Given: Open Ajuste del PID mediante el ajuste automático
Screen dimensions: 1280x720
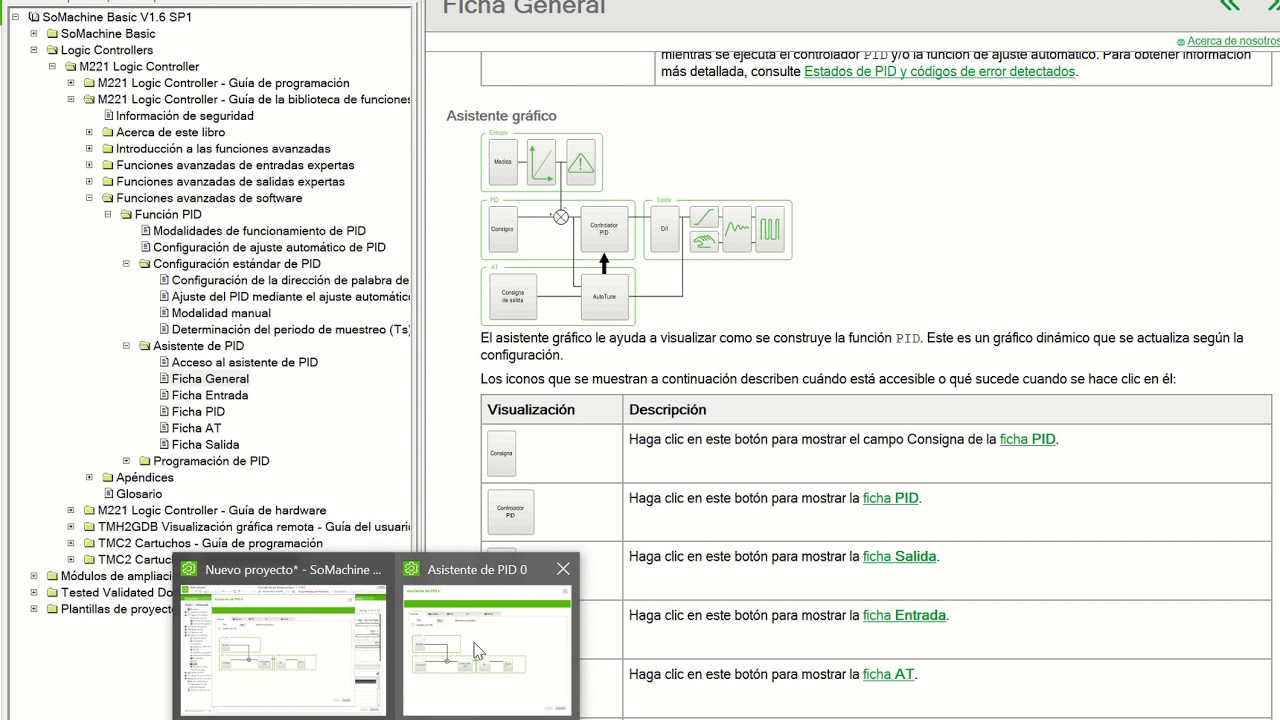Looking at the screenshot, I should [x=291, y=297].
